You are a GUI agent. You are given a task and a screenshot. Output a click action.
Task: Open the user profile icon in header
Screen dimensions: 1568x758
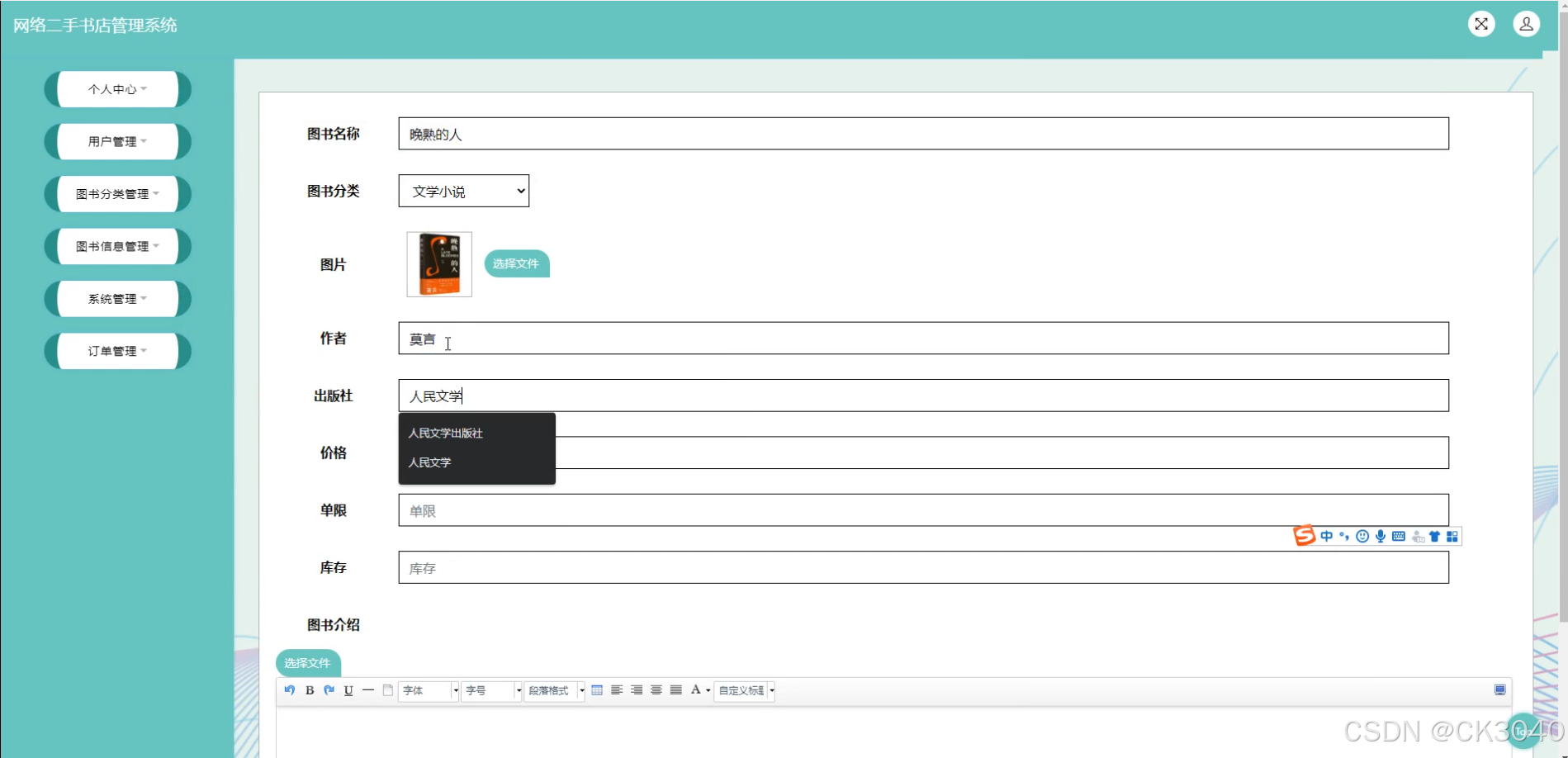click(x=1526, y=24)
